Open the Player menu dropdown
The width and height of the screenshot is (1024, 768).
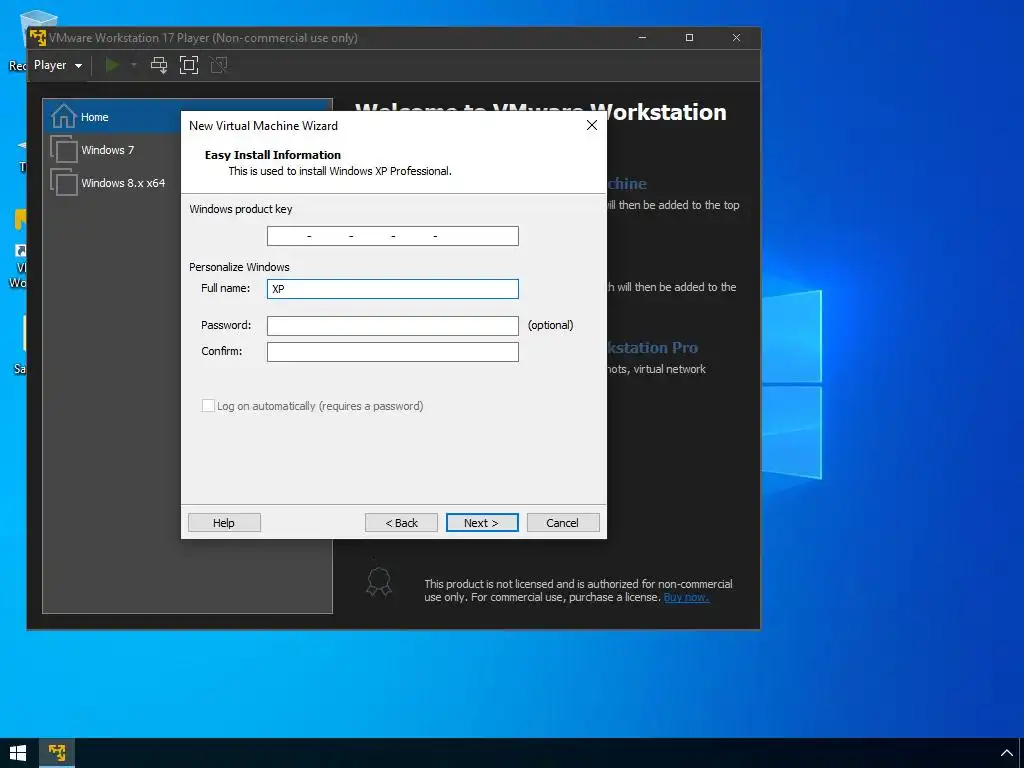click(x=57, y=65)
